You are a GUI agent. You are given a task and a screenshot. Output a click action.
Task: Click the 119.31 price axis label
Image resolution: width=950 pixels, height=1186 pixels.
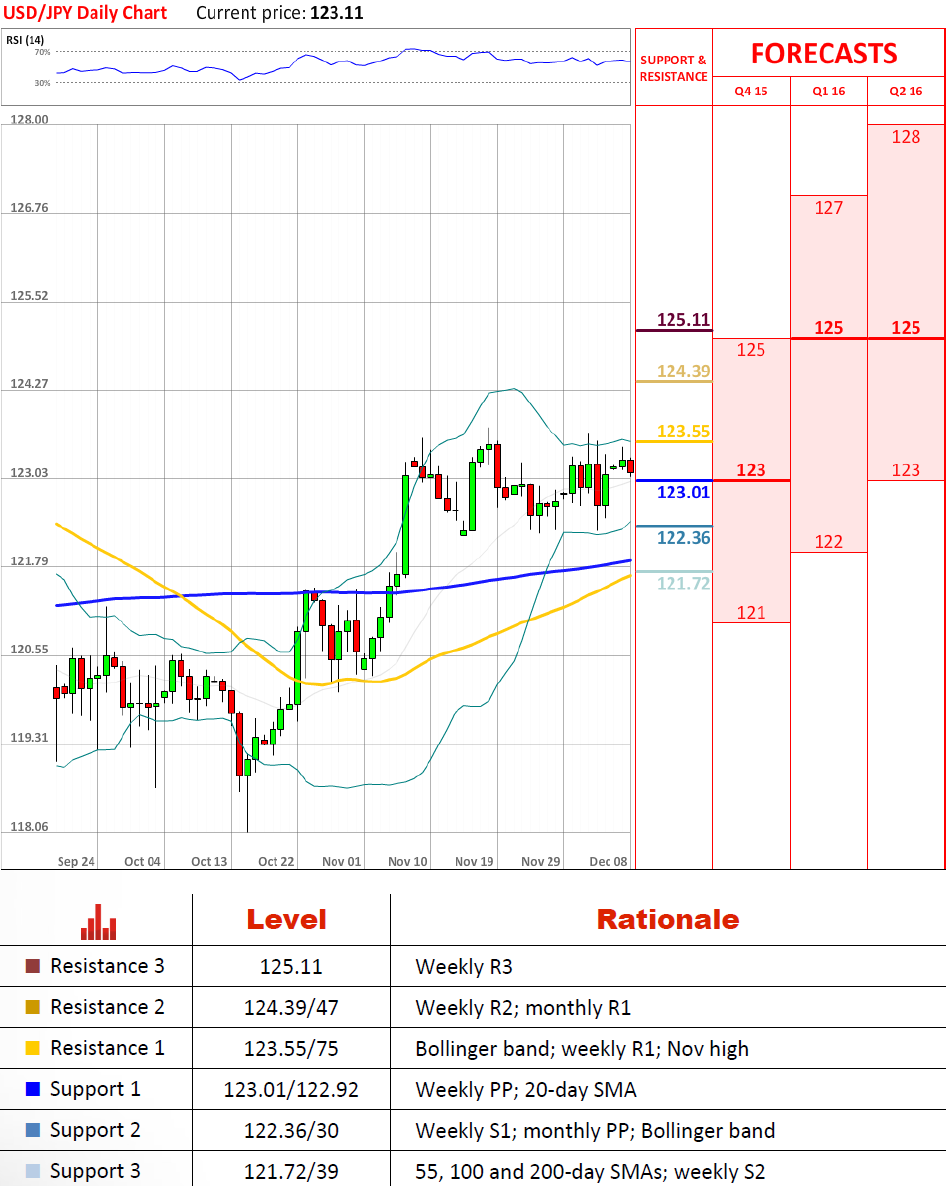tap(29, 737)
